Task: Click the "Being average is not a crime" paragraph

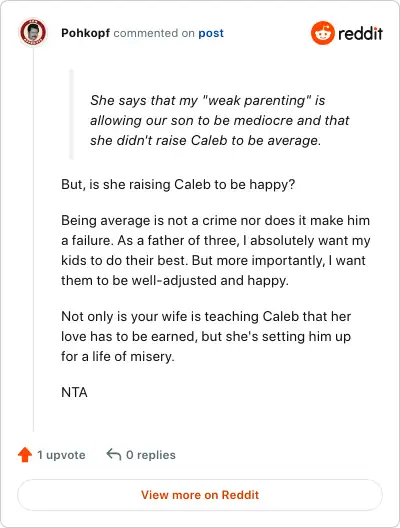Action: (216, 250)
